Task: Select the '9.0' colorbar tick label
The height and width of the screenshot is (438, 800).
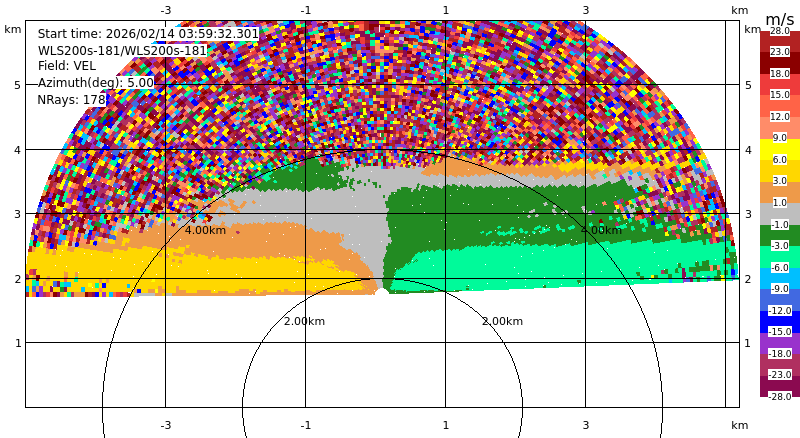Action: (x=780, y=138)
